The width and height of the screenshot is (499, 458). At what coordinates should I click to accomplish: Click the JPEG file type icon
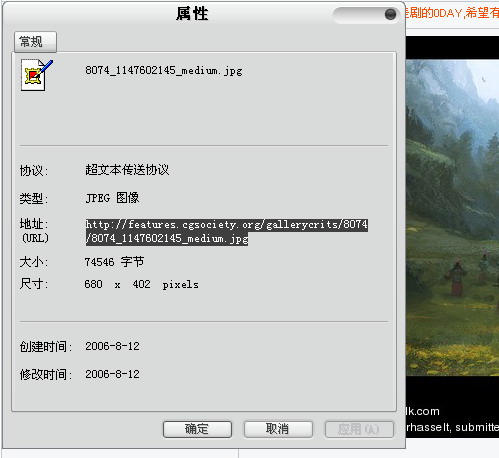tap(37, 75)
